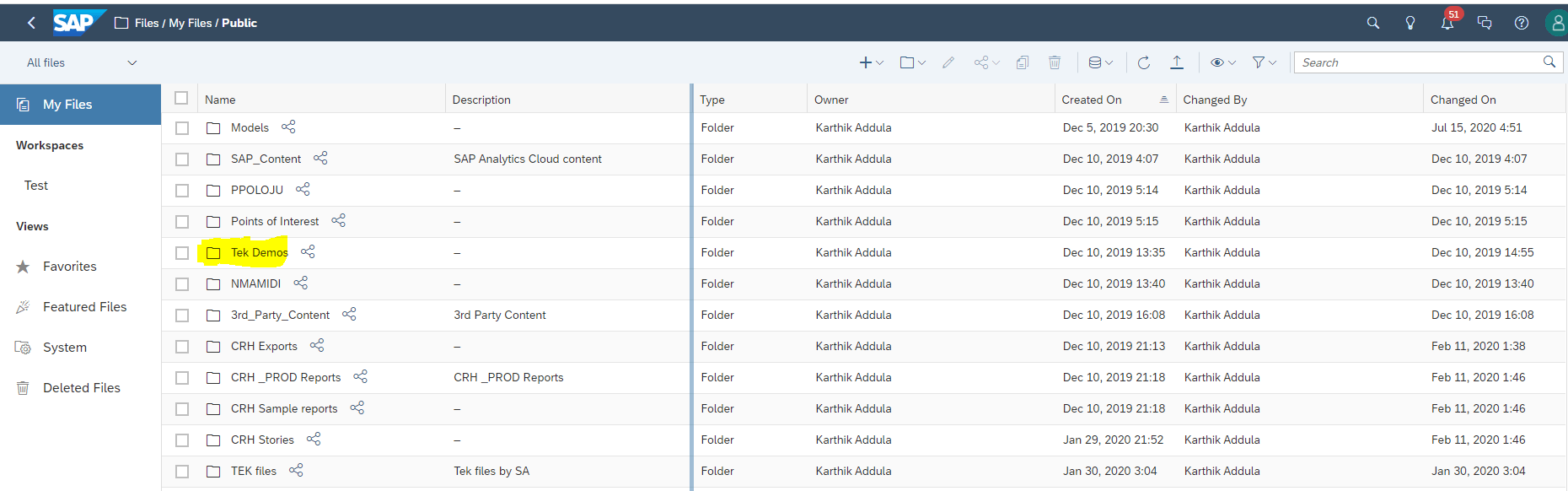Open Favorites view in sidebar

70,267
